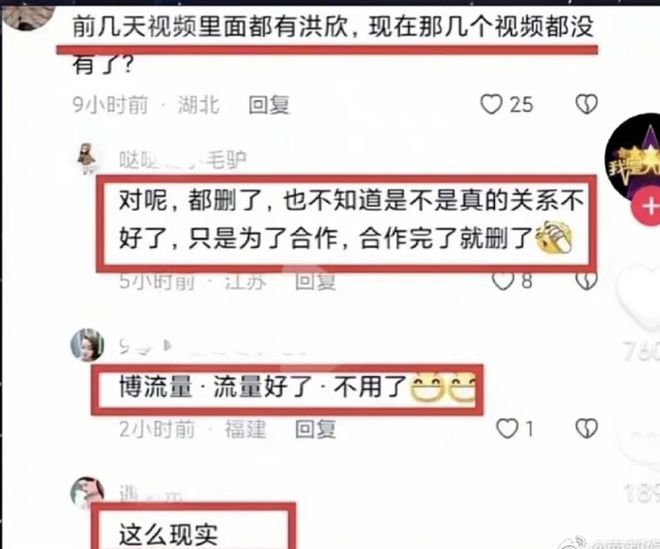This screenshot has width=660, height=549.
Task: Dislike the top comment from 湖北
Action: pos(586,104)
